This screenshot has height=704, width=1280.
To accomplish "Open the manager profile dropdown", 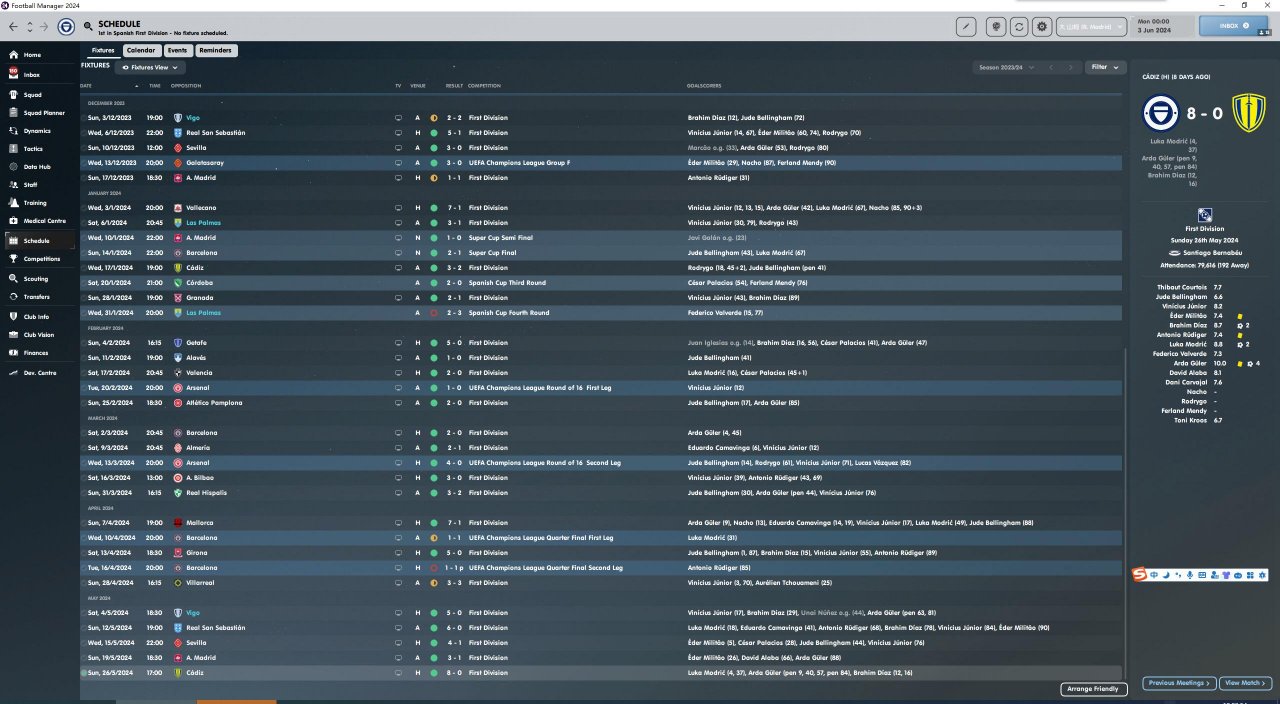I will coord(1092,27).
